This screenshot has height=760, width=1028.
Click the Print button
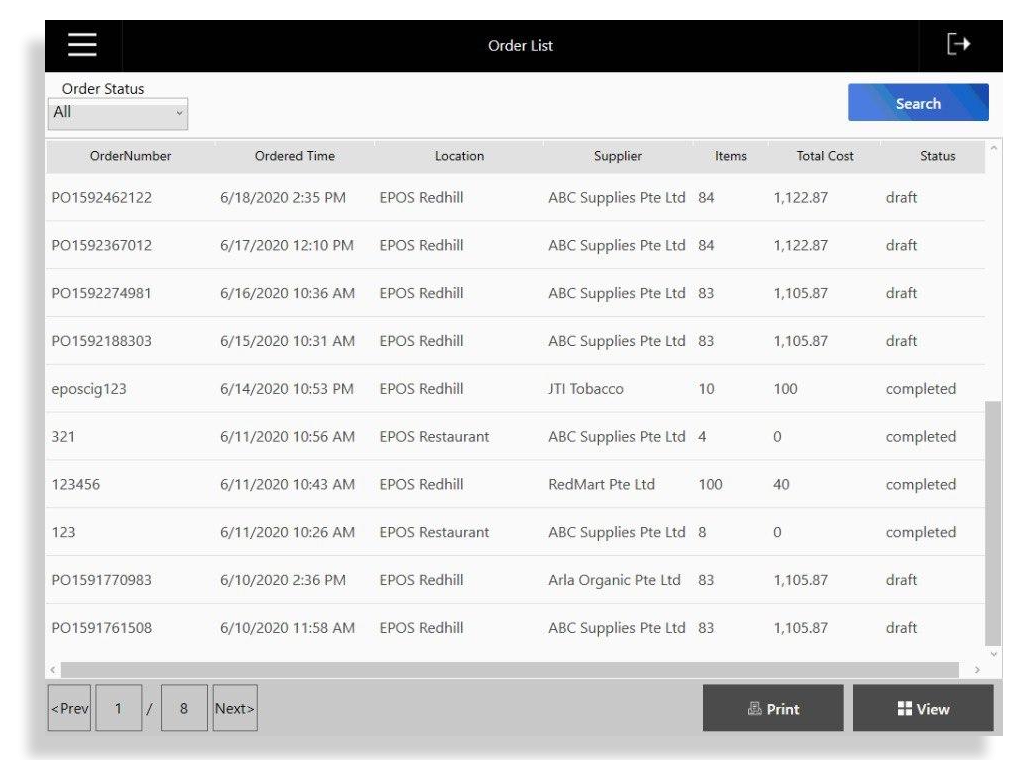(773, 708)
